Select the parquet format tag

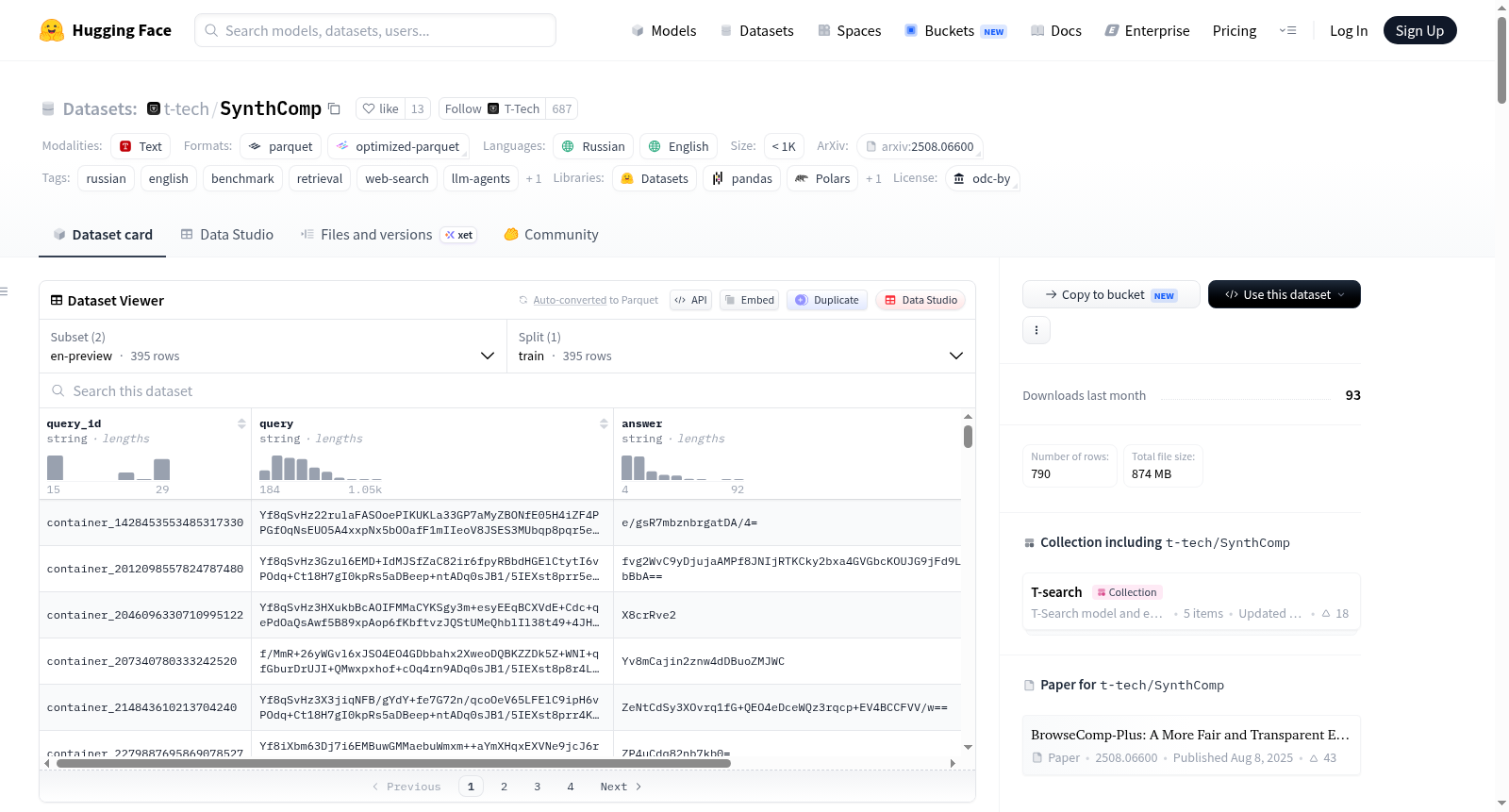280,146
